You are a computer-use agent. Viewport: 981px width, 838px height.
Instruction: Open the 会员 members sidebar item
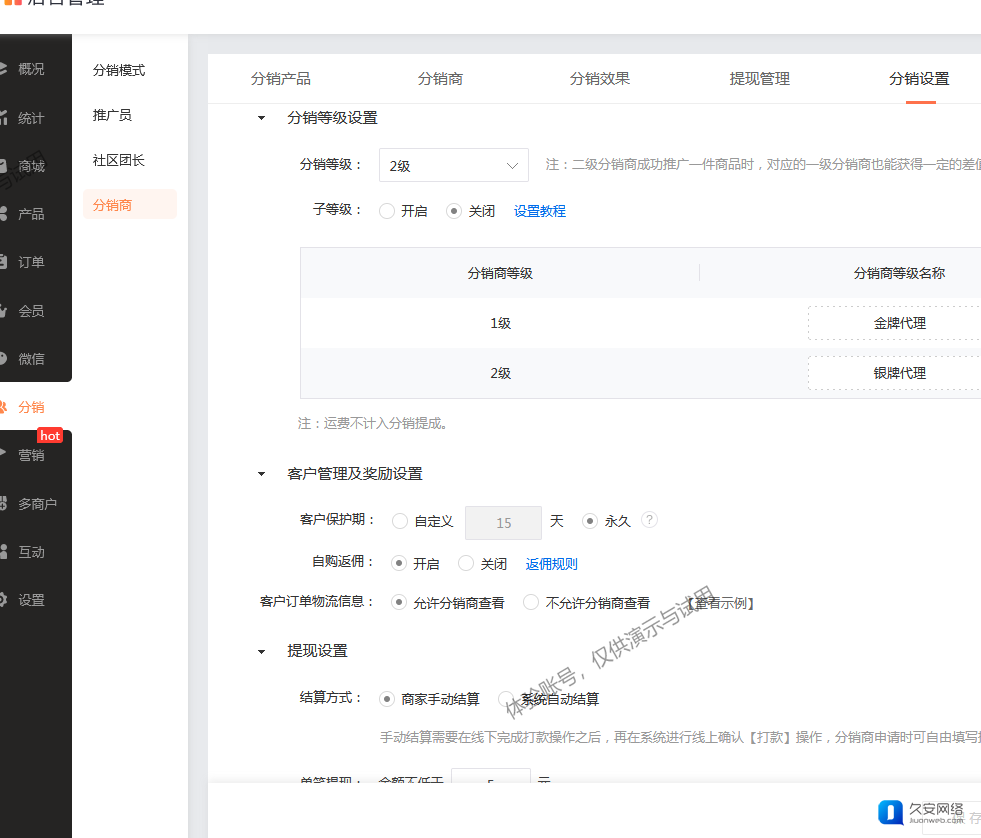30,310
